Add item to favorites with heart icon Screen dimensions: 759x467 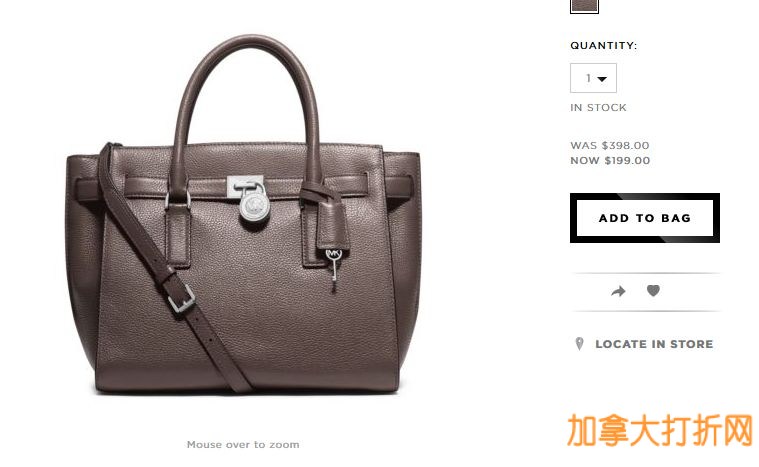[653, 290]
